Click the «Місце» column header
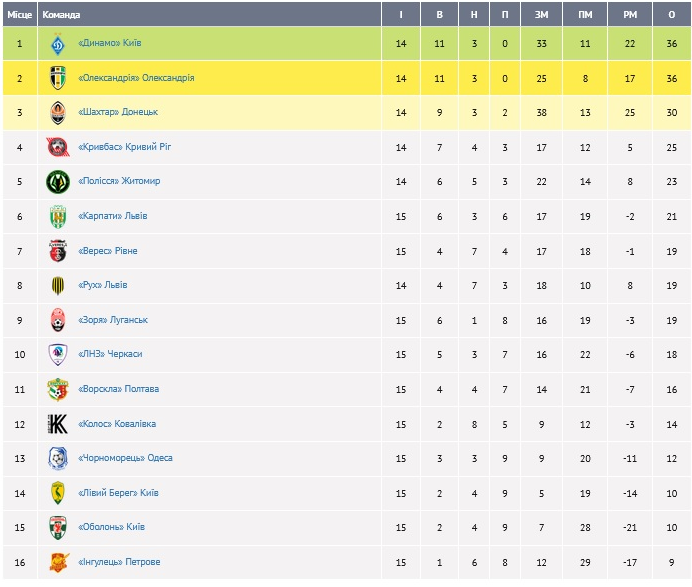Image resolution: width=692 pixels, height=587 pixels. [20, 15]
